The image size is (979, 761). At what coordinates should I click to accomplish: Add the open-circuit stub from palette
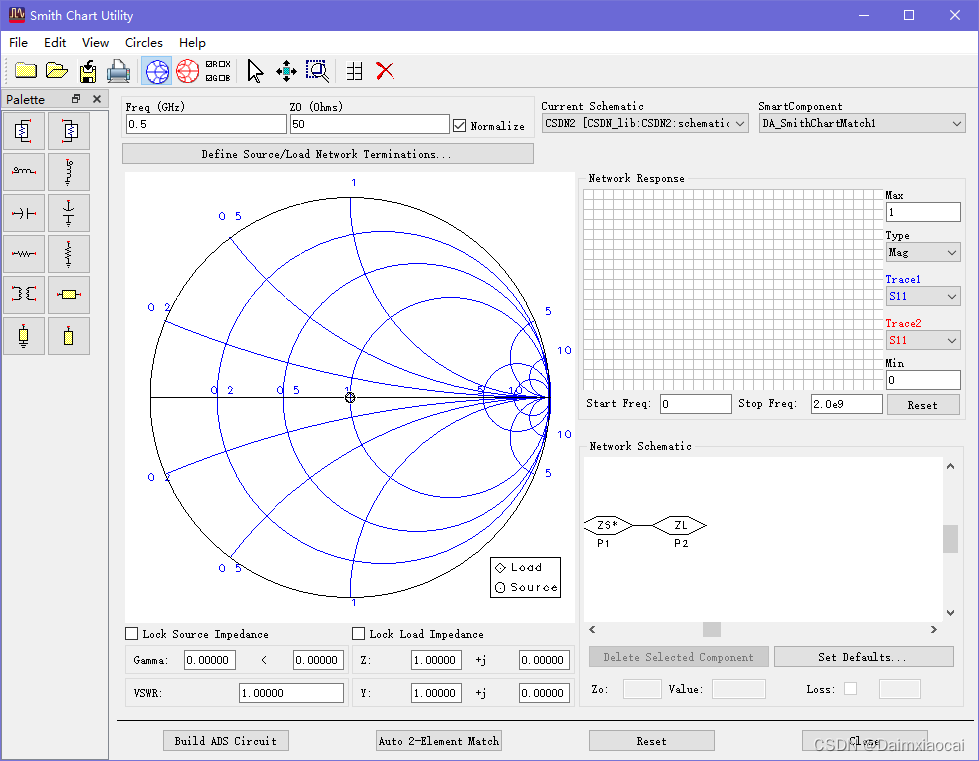point(69,336)
